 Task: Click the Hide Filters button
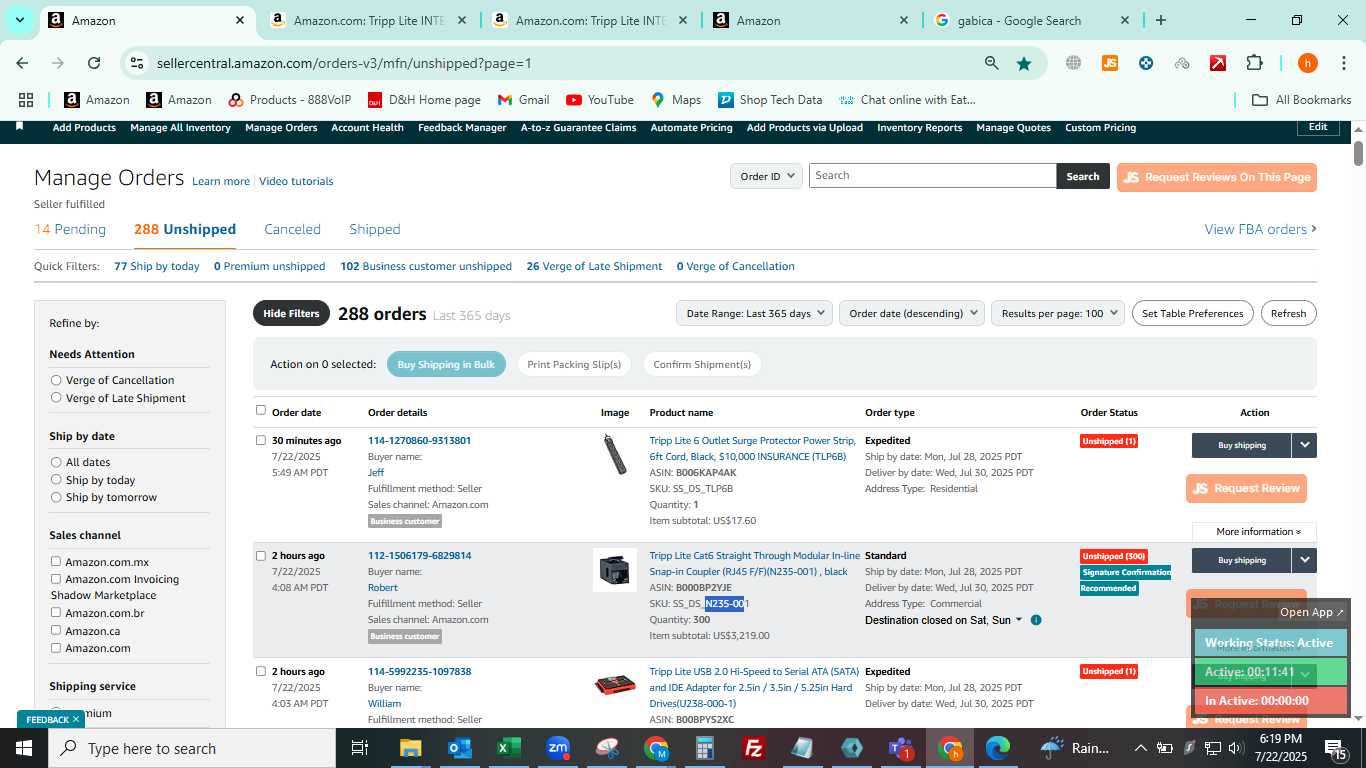click(x=291, y=313)
